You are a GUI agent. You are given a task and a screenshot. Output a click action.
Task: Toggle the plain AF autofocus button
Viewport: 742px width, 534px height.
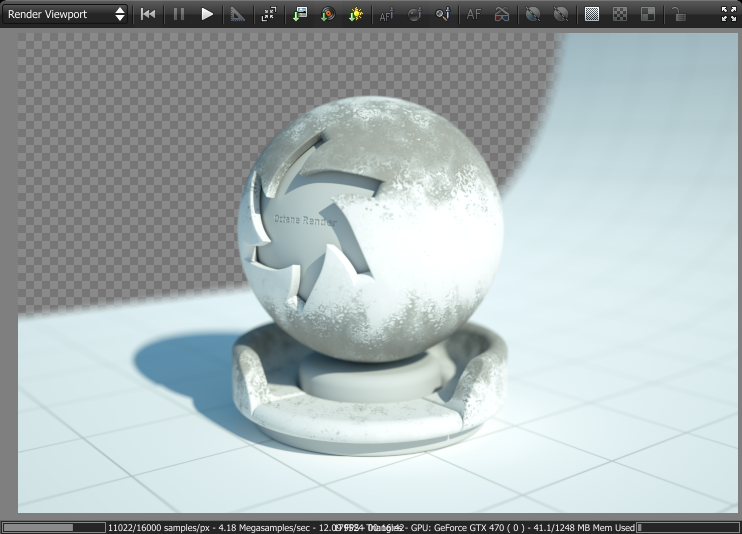(x=474, y=14)
